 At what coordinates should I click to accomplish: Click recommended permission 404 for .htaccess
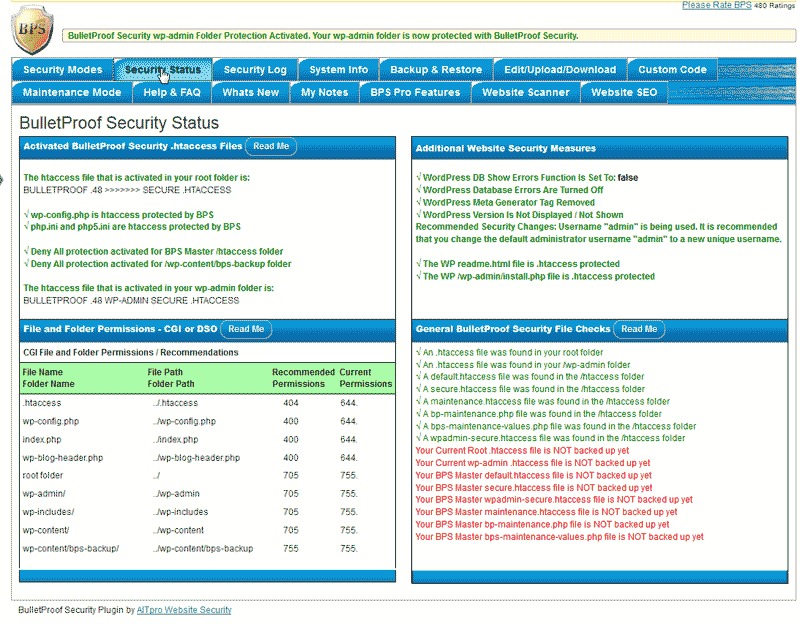(291, 403)
